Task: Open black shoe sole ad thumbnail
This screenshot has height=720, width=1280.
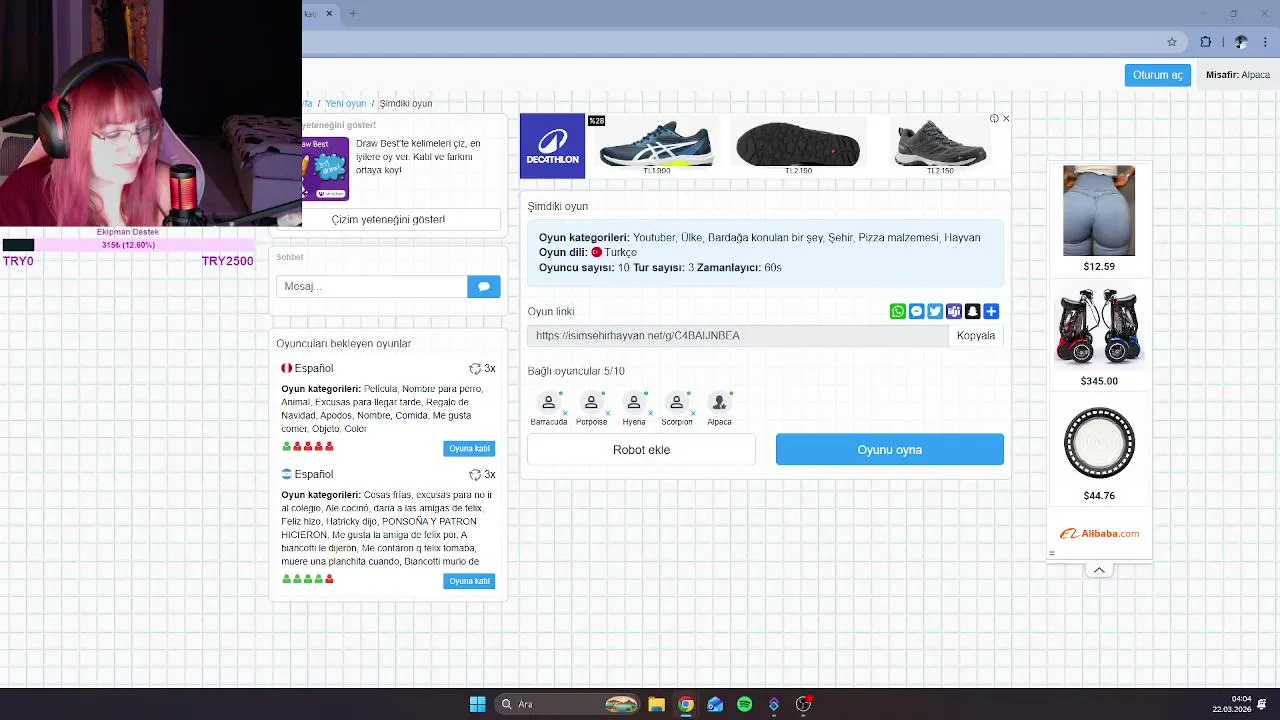Action: tap(798, 146)
